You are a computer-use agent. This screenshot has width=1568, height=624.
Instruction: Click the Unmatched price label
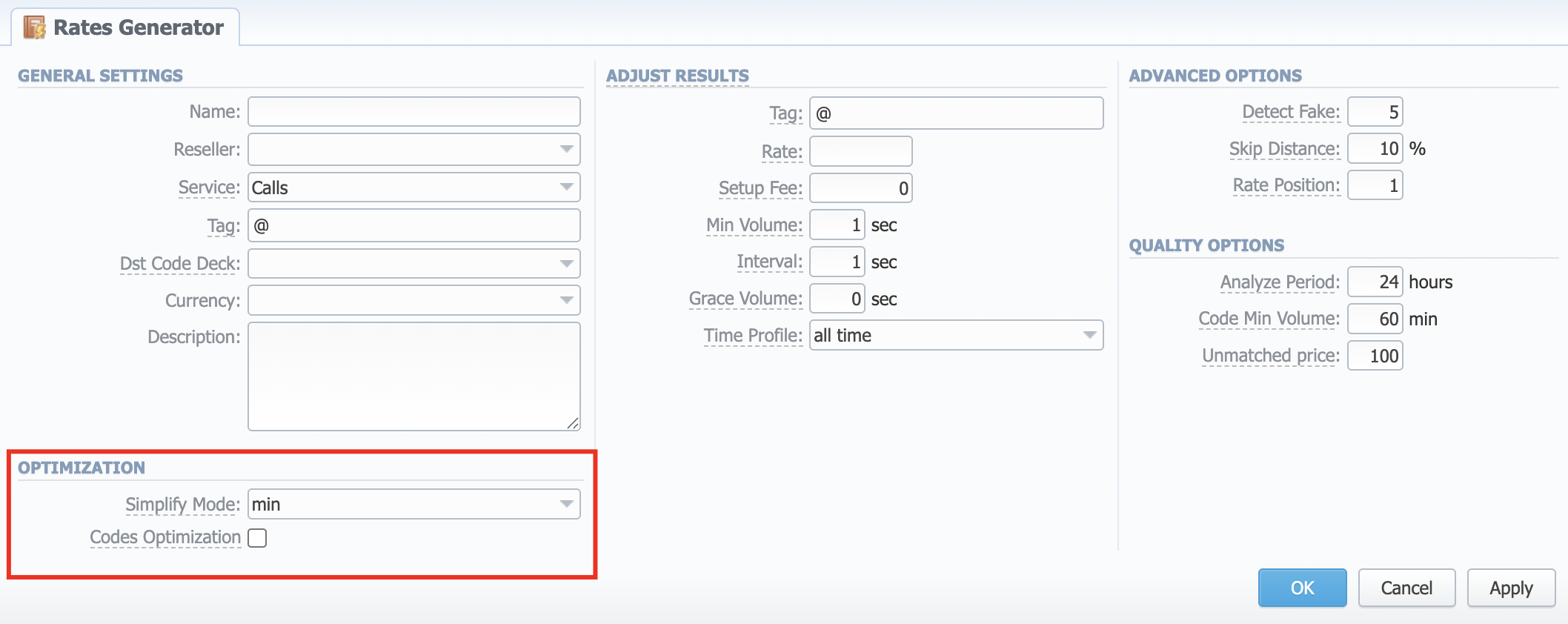(x=1271, y=356)
